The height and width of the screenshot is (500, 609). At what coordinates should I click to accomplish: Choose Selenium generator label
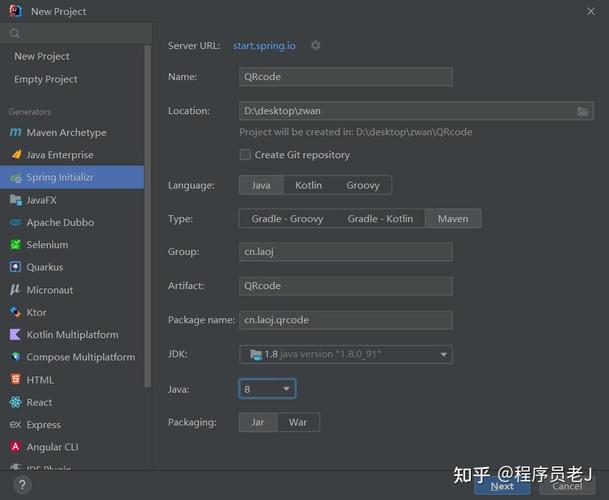(x=47, y=245)
